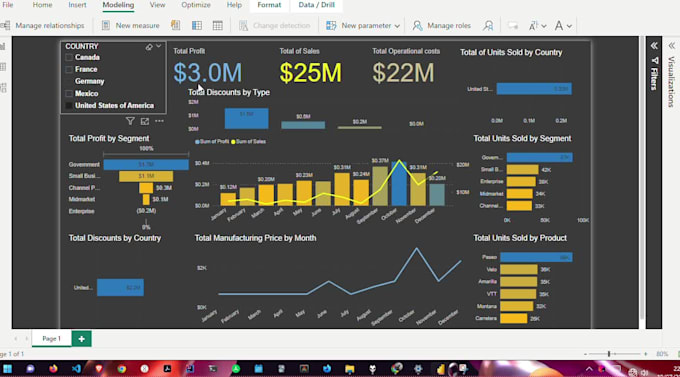The image size is (680, 377).
Task: Check the Canada checkbox in slicer
Action: (x=69, y=57)
